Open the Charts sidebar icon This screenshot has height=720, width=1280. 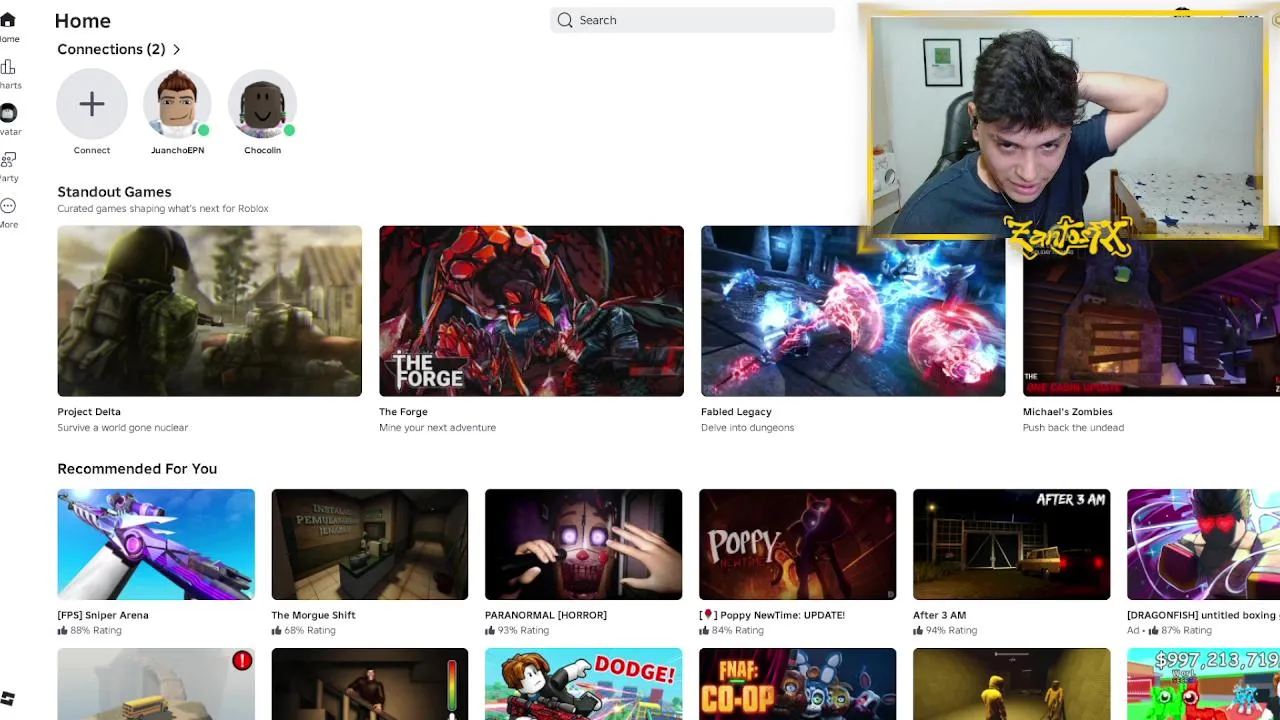(x=7, y=67)
